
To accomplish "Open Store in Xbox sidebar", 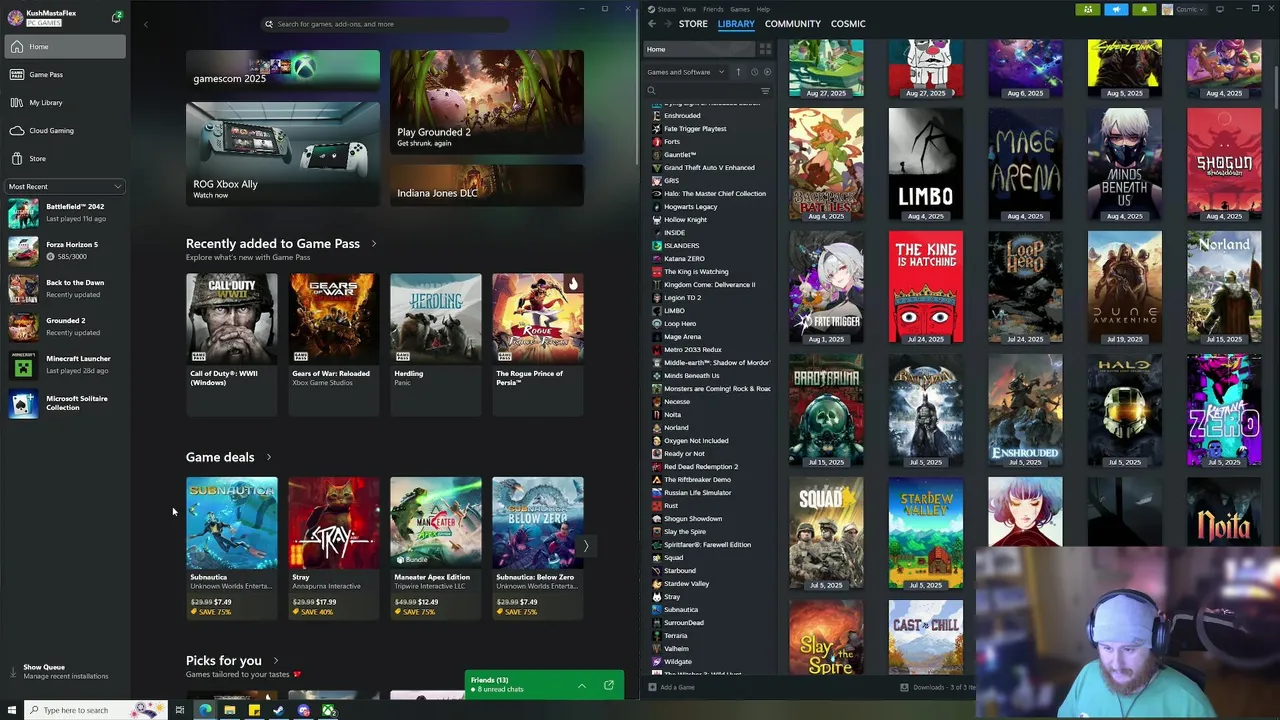I will coord(63,158).
